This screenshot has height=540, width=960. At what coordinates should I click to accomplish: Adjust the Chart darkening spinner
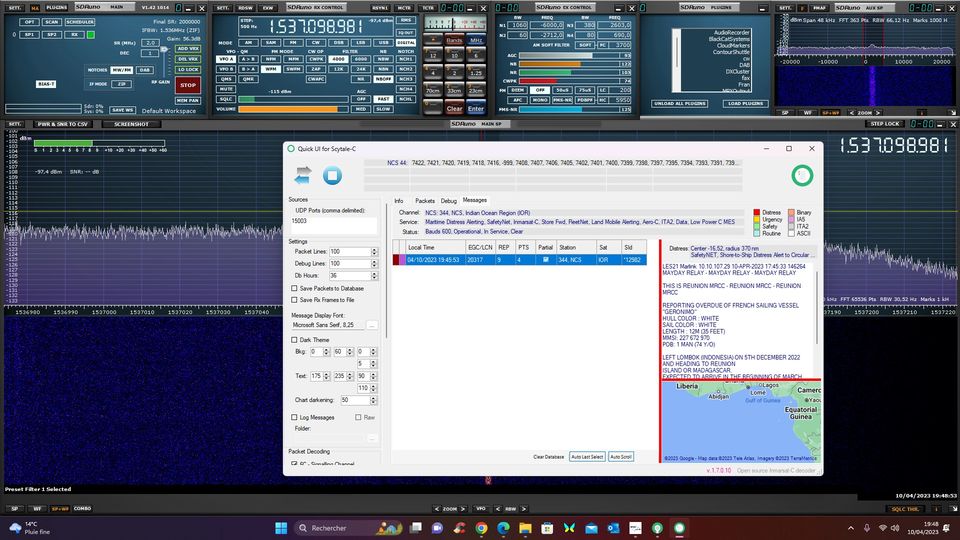(375, 399)
